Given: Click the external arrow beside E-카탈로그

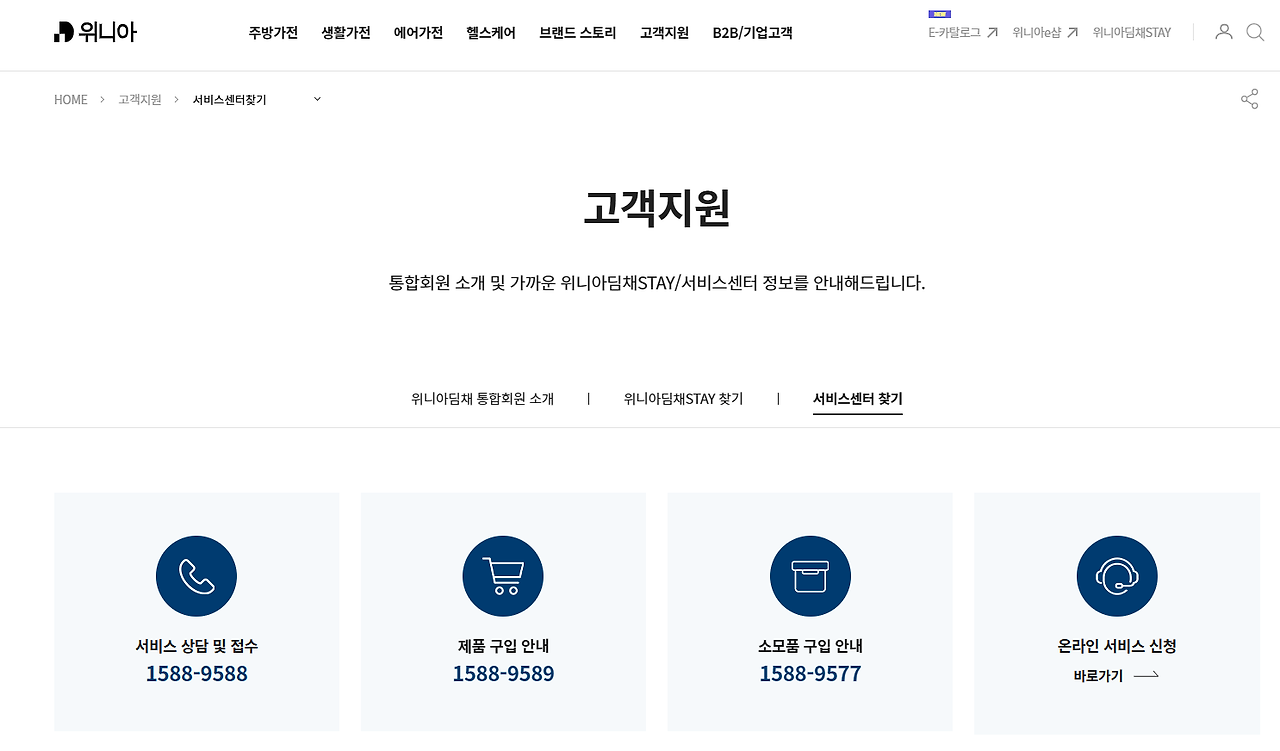Looking at the screenshot, I should point(992,33).
